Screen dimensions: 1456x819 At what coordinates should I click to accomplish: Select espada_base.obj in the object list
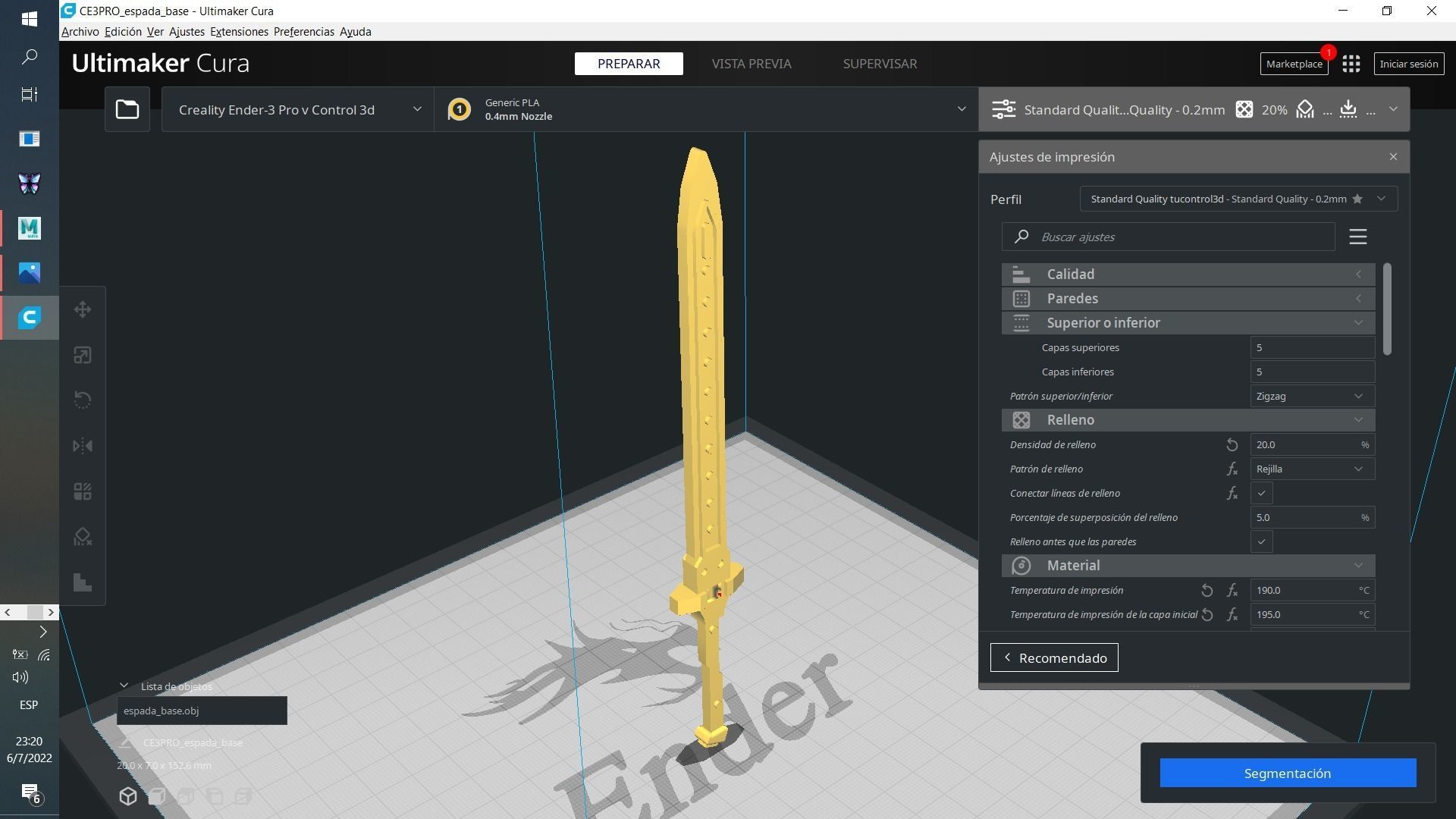click(202, 711)
